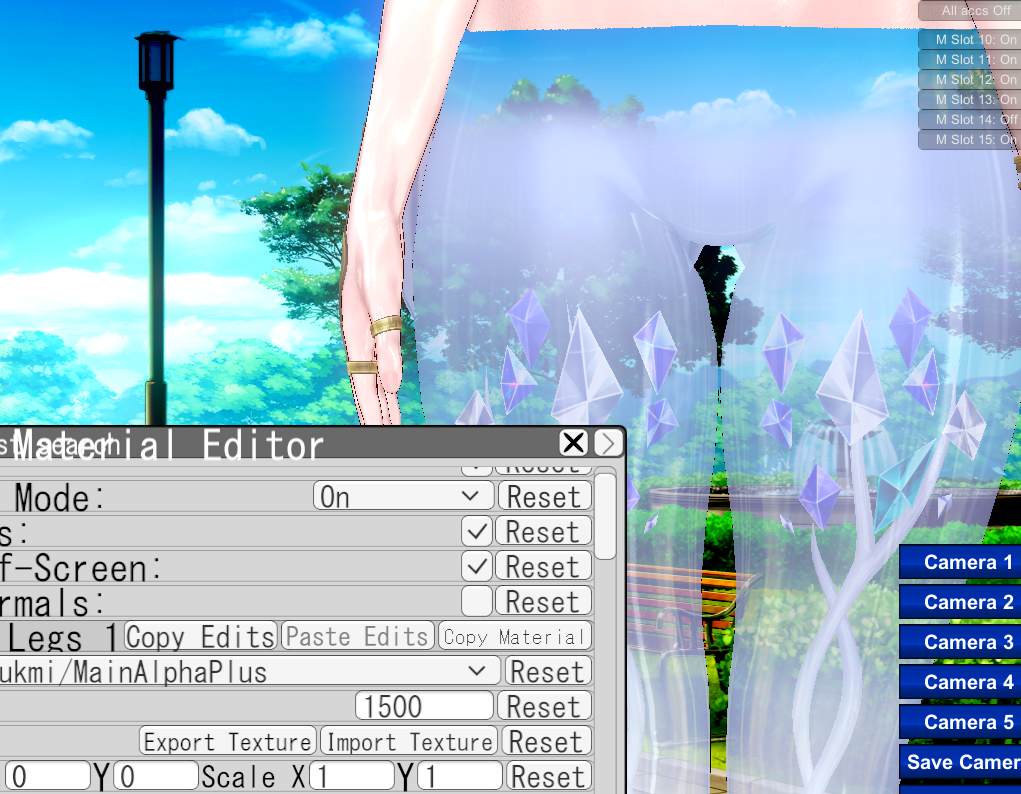Turn off M Slot 10 accessory
The image size is (1021, 794).
click(969, 40)
